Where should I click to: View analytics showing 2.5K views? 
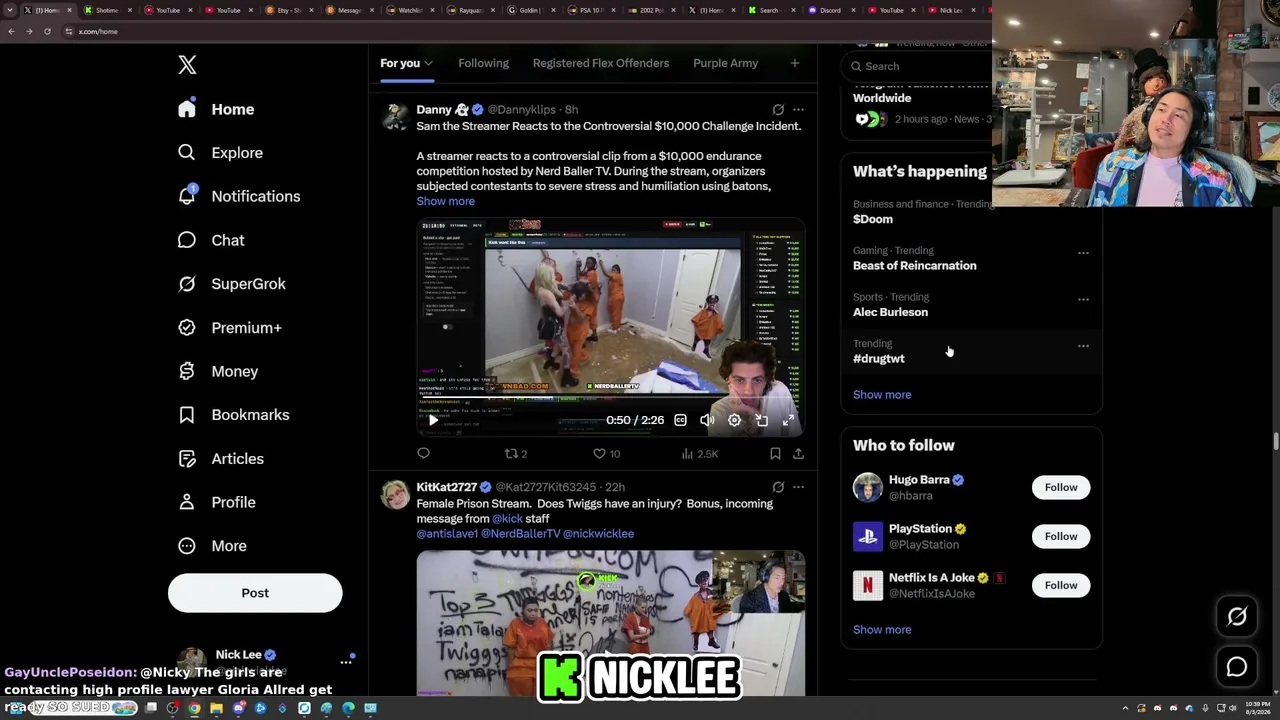point(699,454)
